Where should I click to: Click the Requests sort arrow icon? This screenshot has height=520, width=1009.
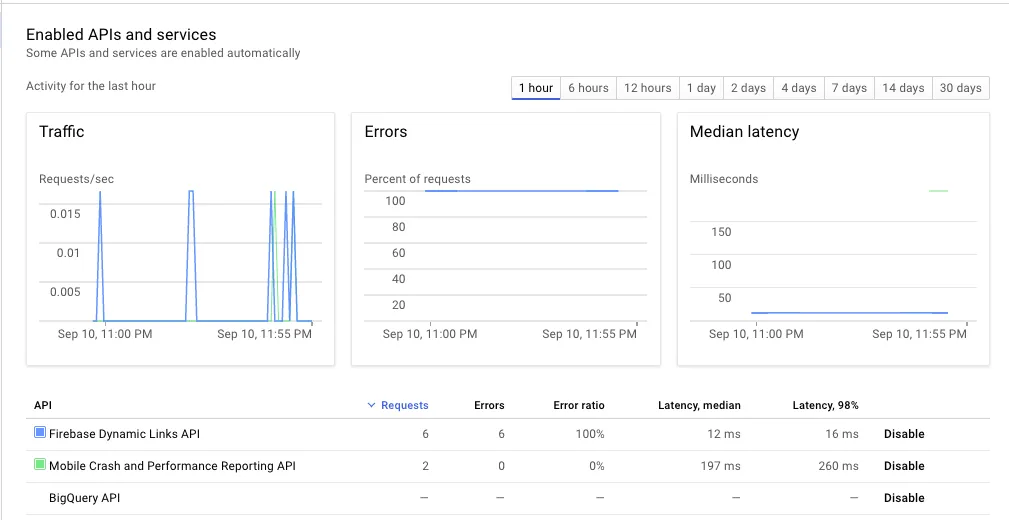[x=372, y=405]
